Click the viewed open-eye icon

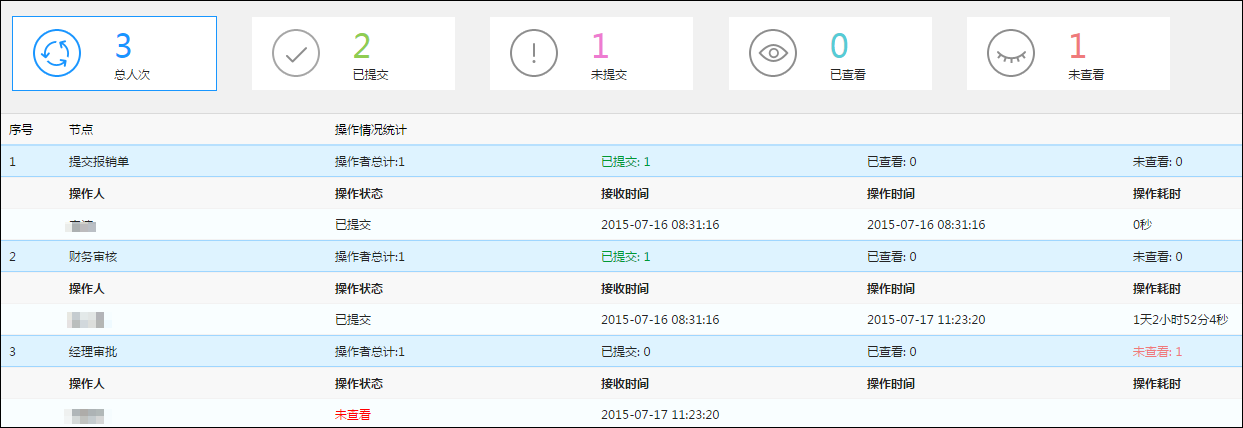click(773, 53)
